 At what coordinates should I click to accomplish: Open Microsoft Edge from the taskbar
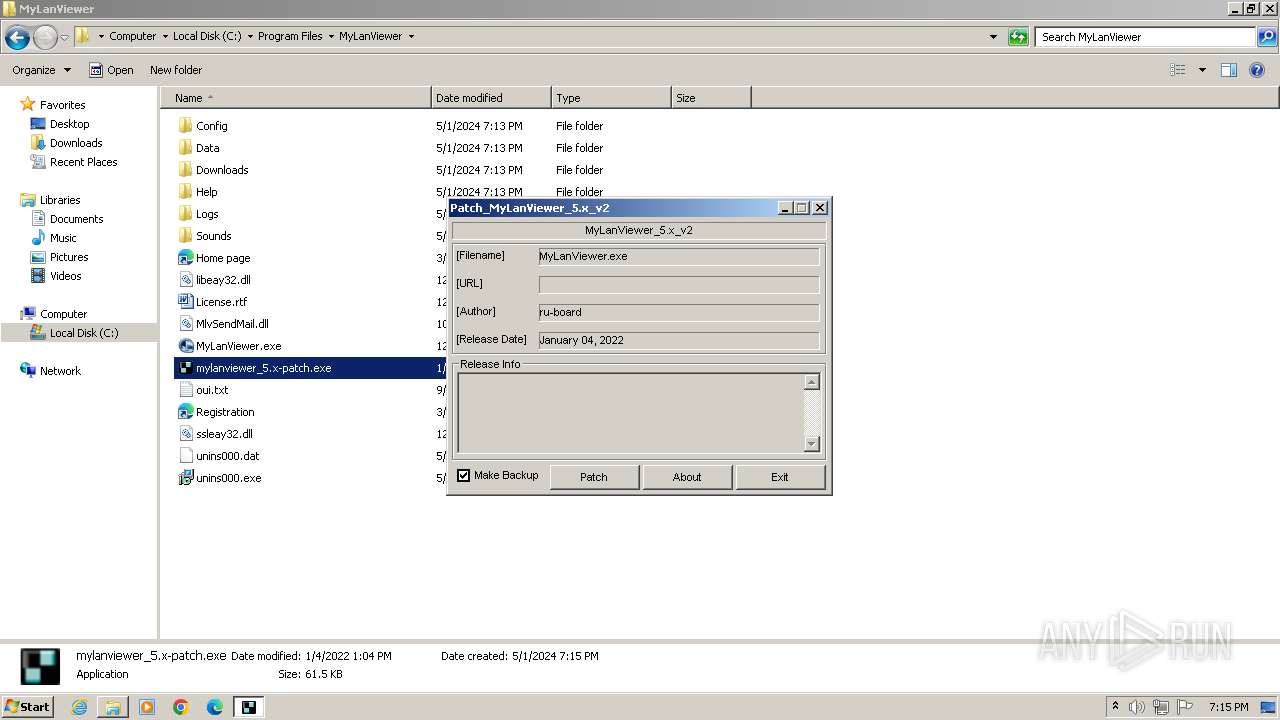pos(215,707)
